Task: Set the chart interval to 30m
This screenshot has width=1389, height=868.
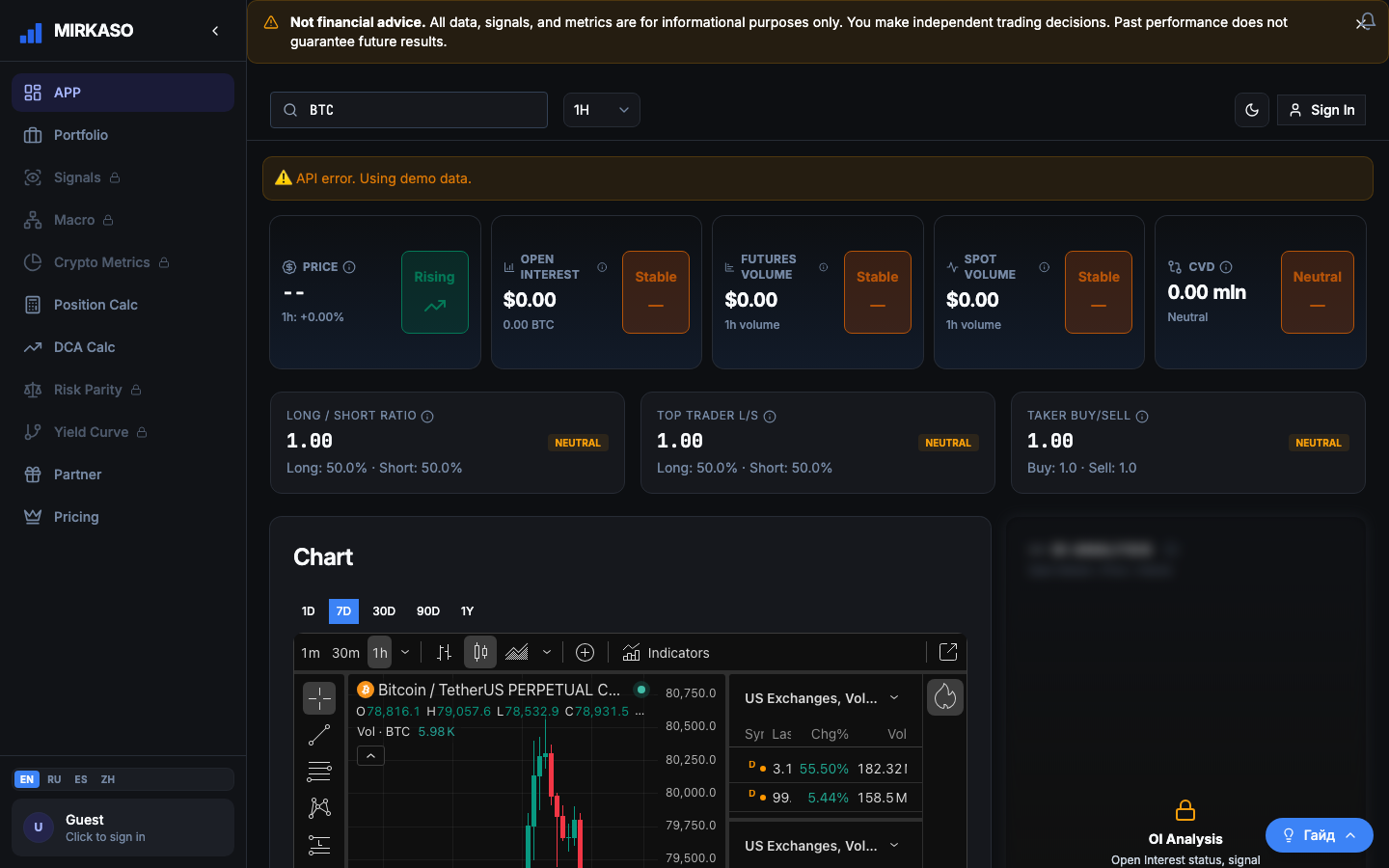Action: pos(345,653)
